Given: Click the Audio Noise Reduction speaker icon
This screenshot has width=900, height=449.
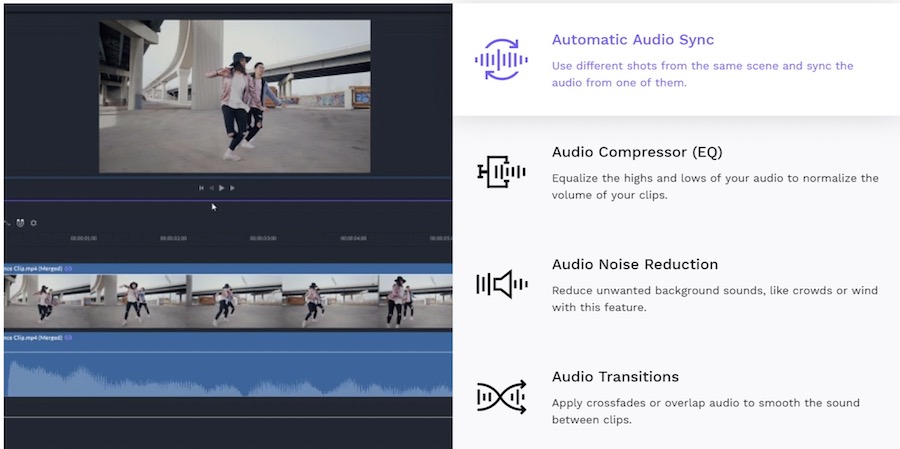Looking at the screenshot, I should (x=502, y=284).
